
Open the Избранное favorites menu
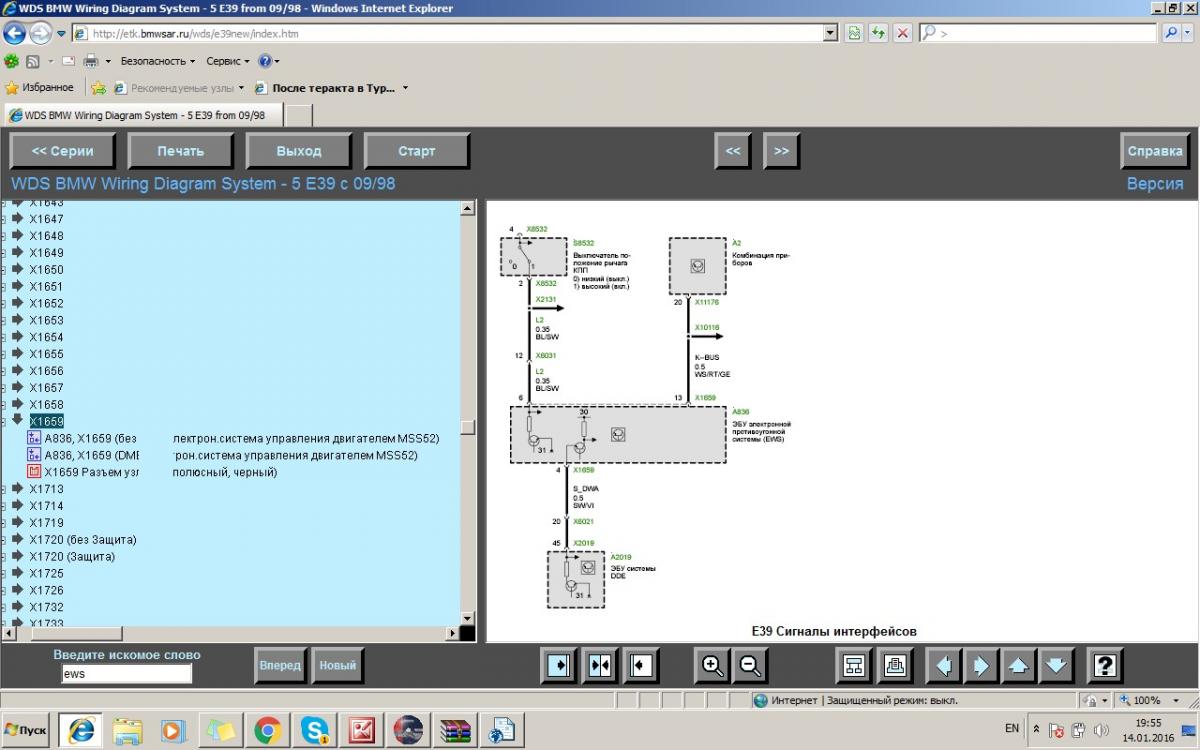pyautogui.click(x=40, y=88)
